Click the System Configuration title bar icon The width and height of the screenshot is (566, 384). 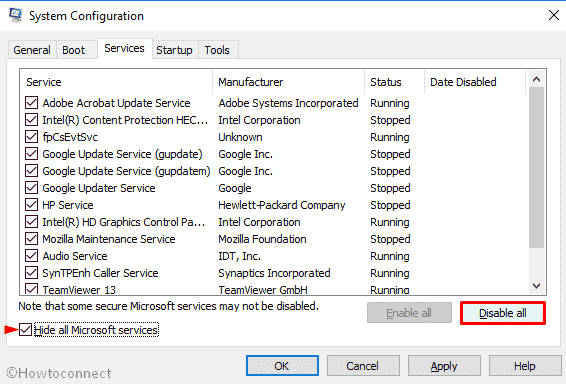[15, 15]
